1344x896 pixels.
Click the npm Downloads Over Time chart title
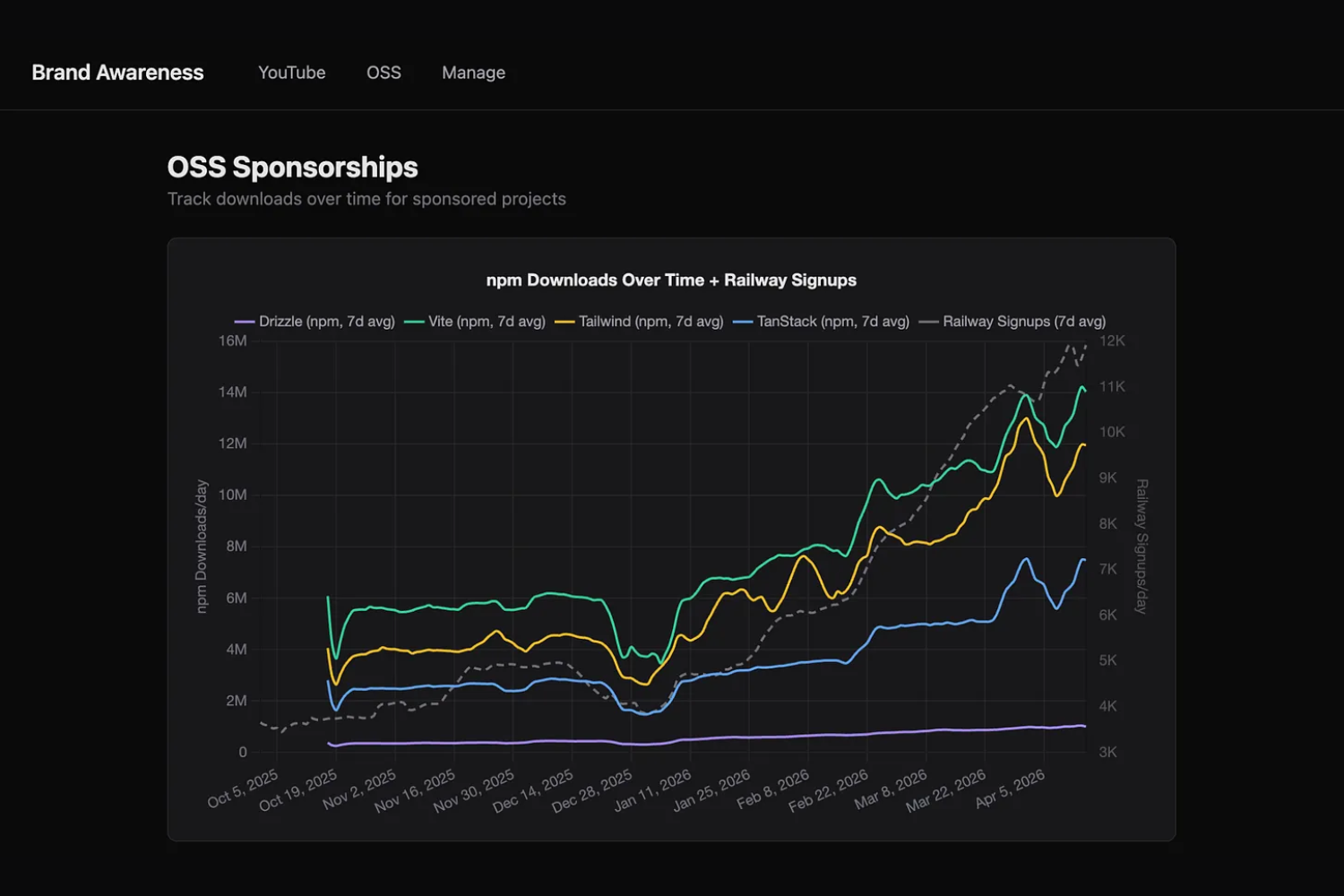pyautogui.click(x=671, y=280)
